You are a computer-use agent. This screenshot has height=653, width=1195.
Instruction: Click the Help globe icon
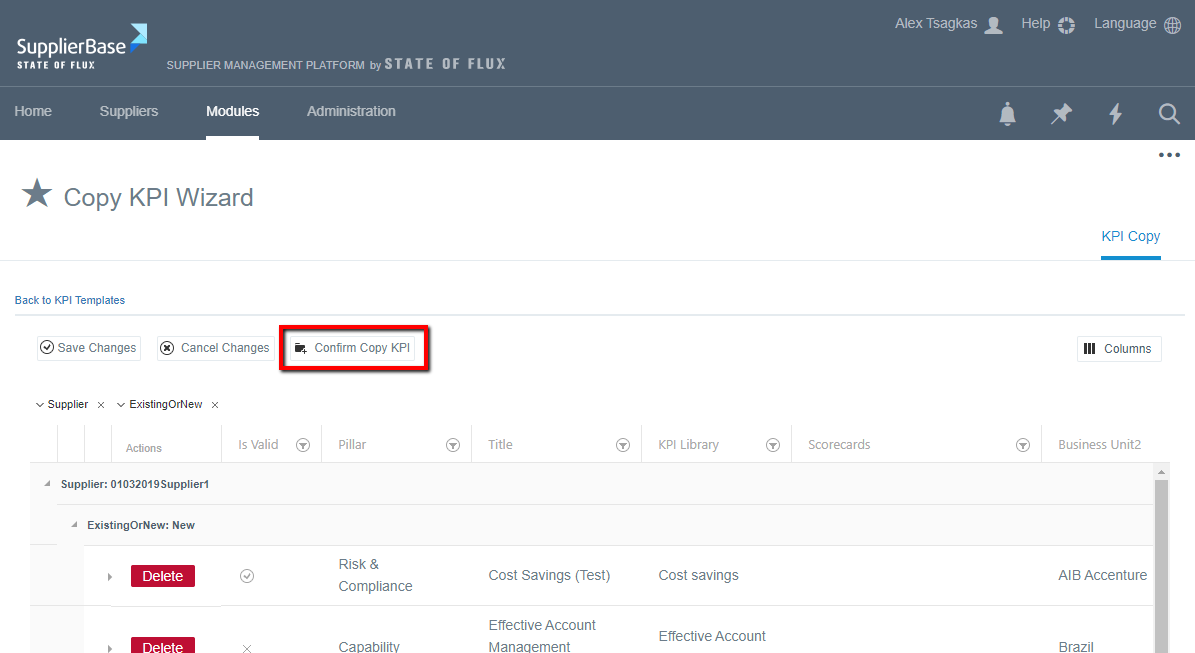click(x=1066, y=24)
